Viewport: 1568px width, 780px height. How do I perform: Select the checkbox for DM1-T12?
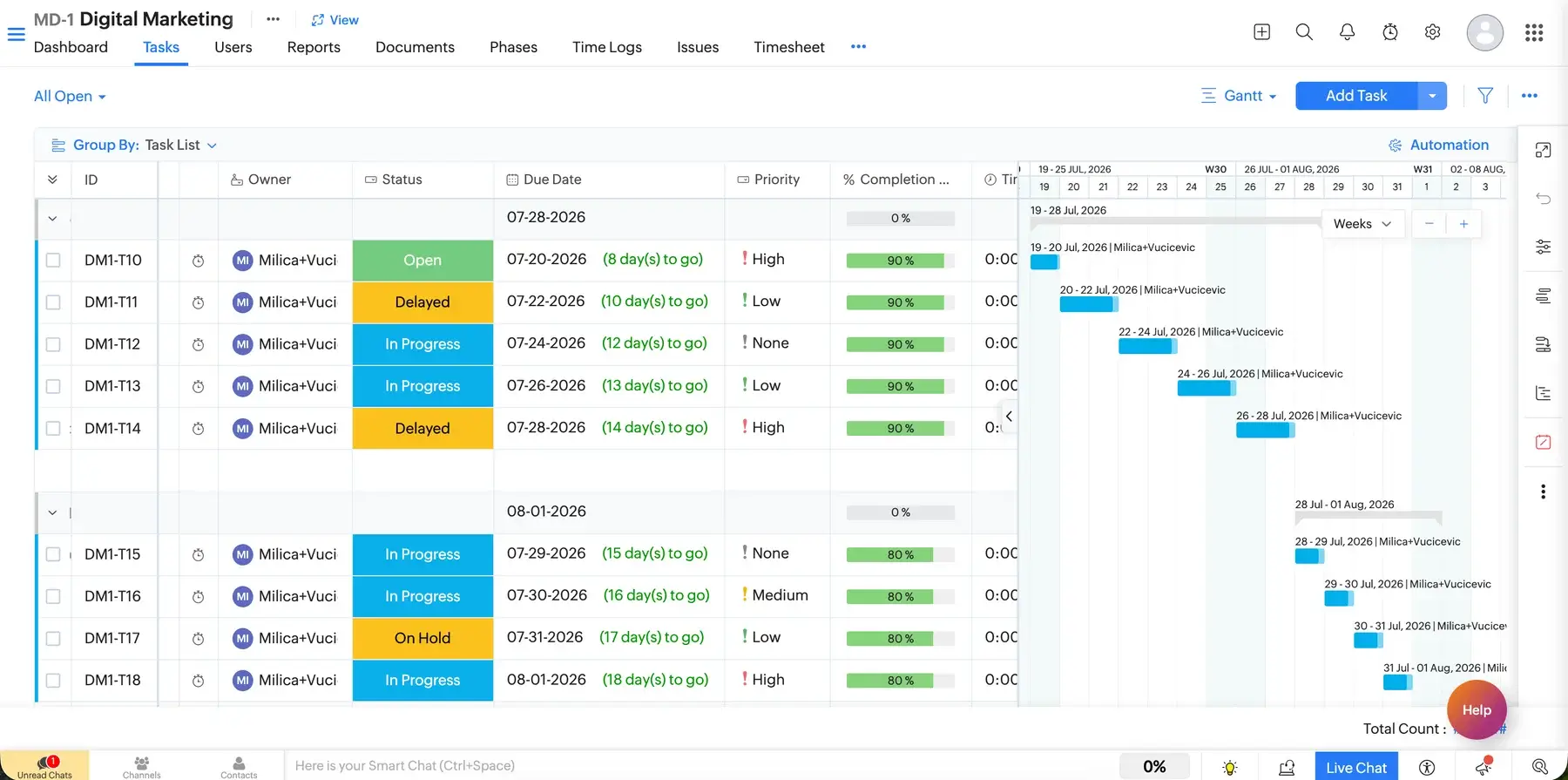point(53,344)
